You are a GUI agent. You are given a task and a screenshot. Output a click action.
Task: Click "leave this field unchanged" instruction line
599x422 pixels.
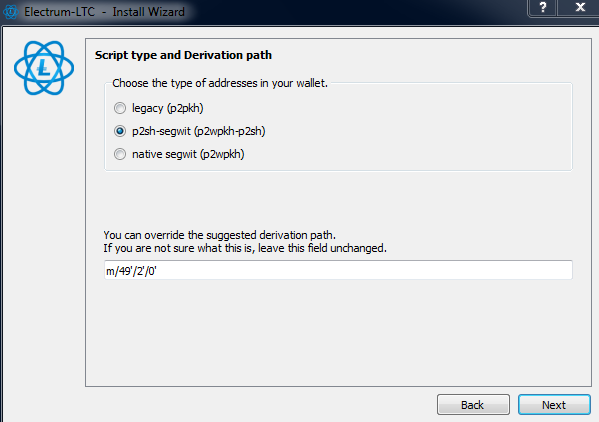click(322, 248)
